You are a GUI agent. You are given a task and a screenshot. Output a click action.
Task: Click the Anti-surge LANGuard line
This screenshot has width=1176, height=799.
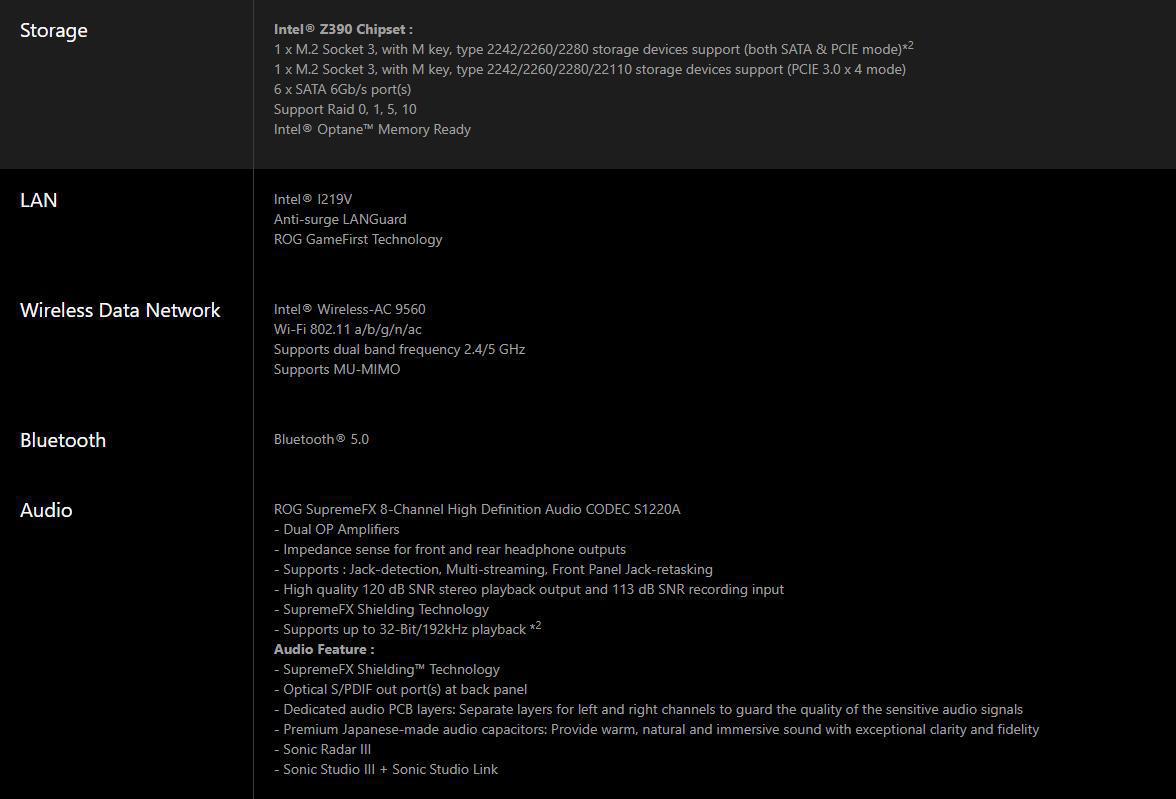[x=340, y=220]
